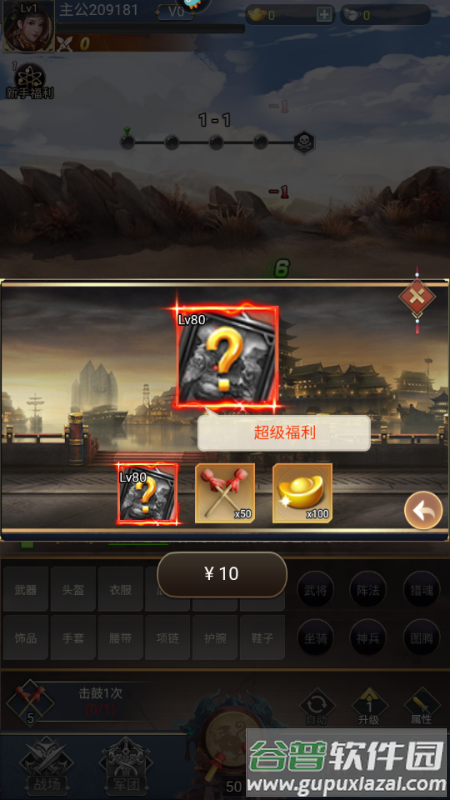Select the drumsticks x50 reward icon
This screenshot has width=450, height=800.
pos(225,493)
